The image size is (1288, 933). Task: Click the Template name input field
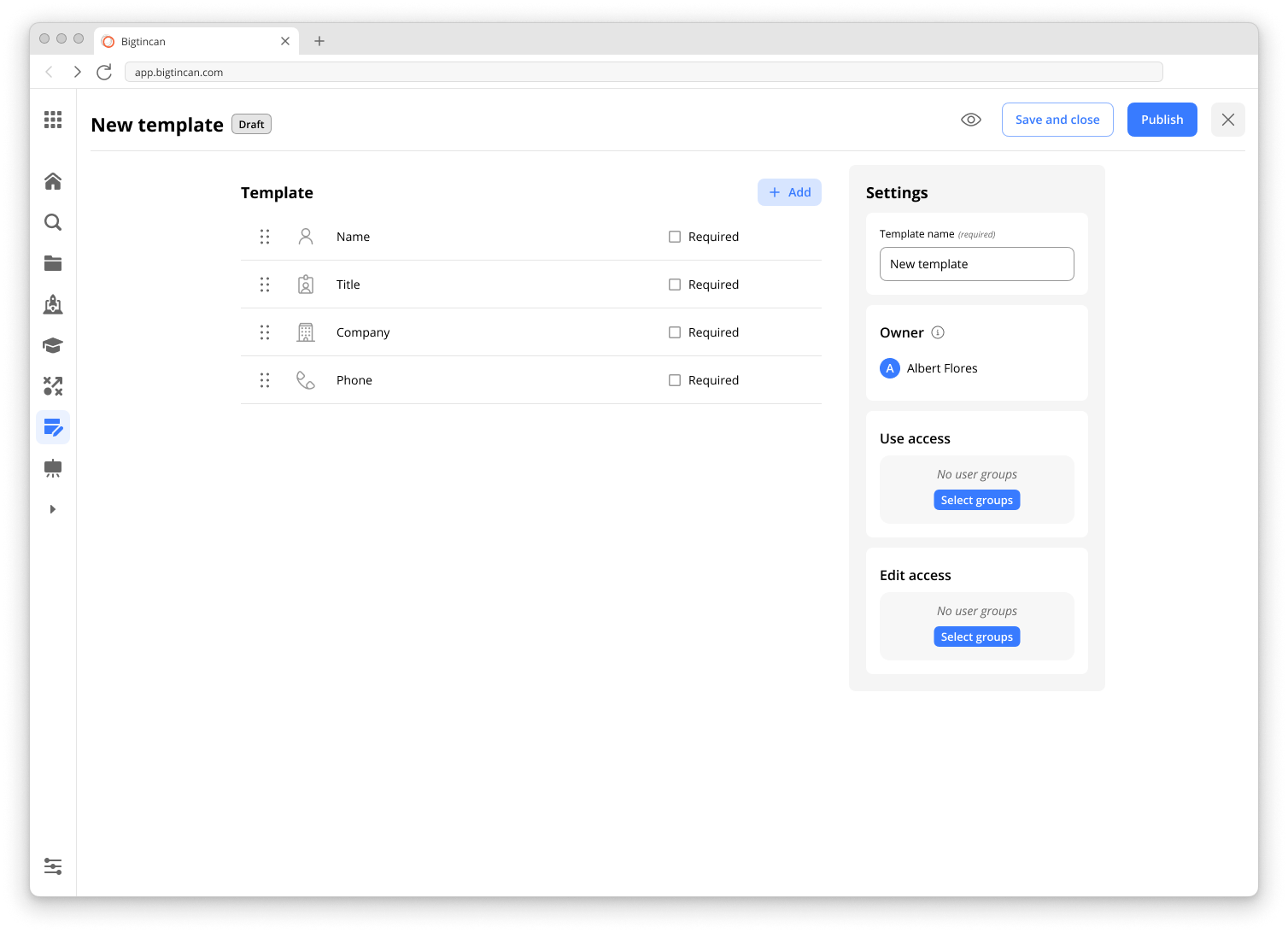[x=976, y=264]
